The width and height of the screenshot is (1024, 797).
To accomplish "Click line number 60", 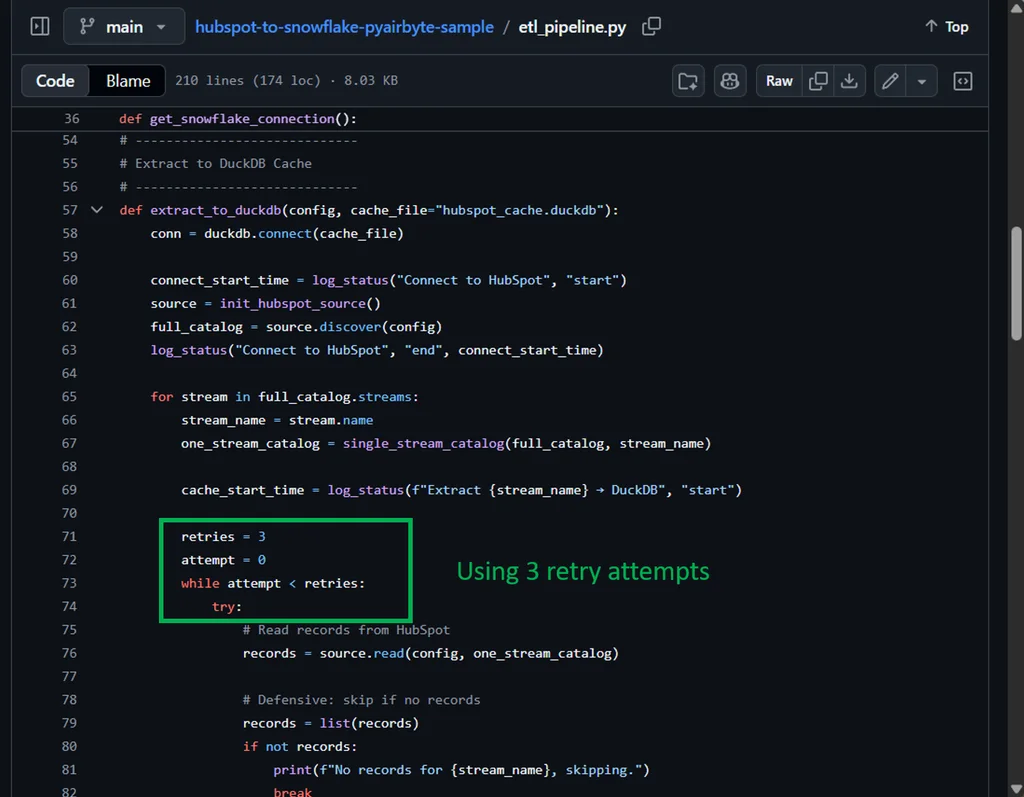I will coord(69,280).
